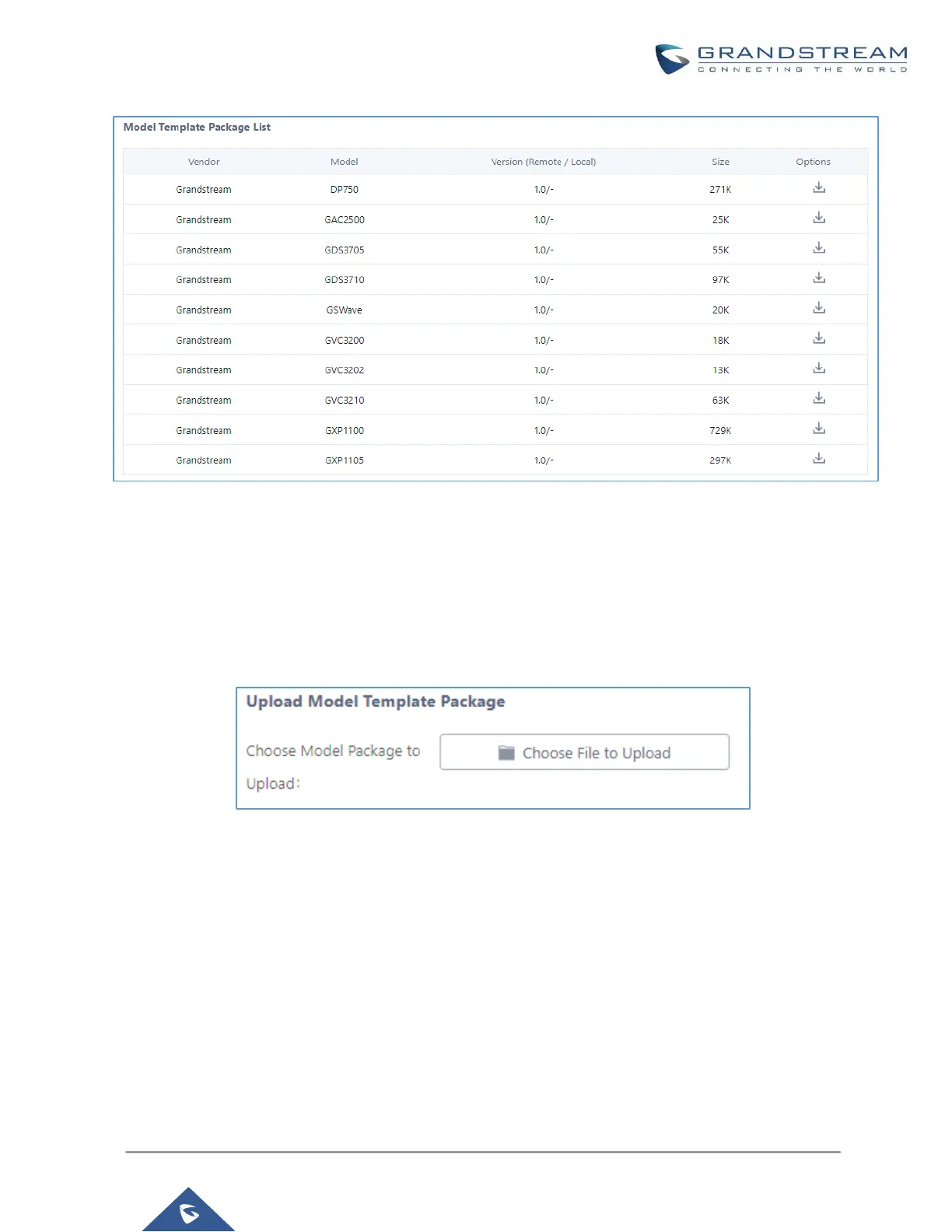Download the GDS3710 template package
Viewport: 952px width, 1232px height.
819,278
